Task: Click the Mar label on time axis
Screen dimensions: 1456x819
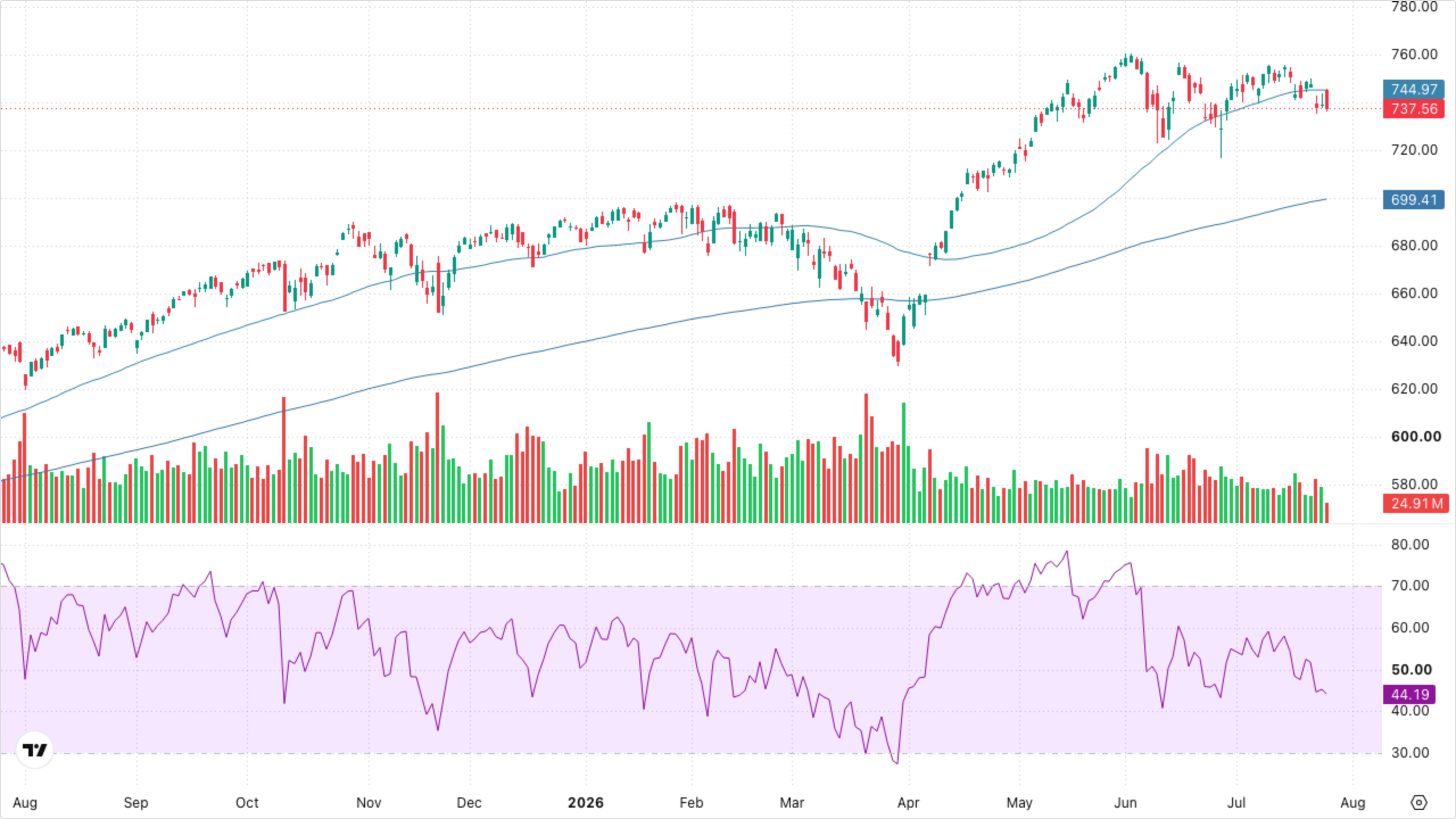Action: click(792, 803)
